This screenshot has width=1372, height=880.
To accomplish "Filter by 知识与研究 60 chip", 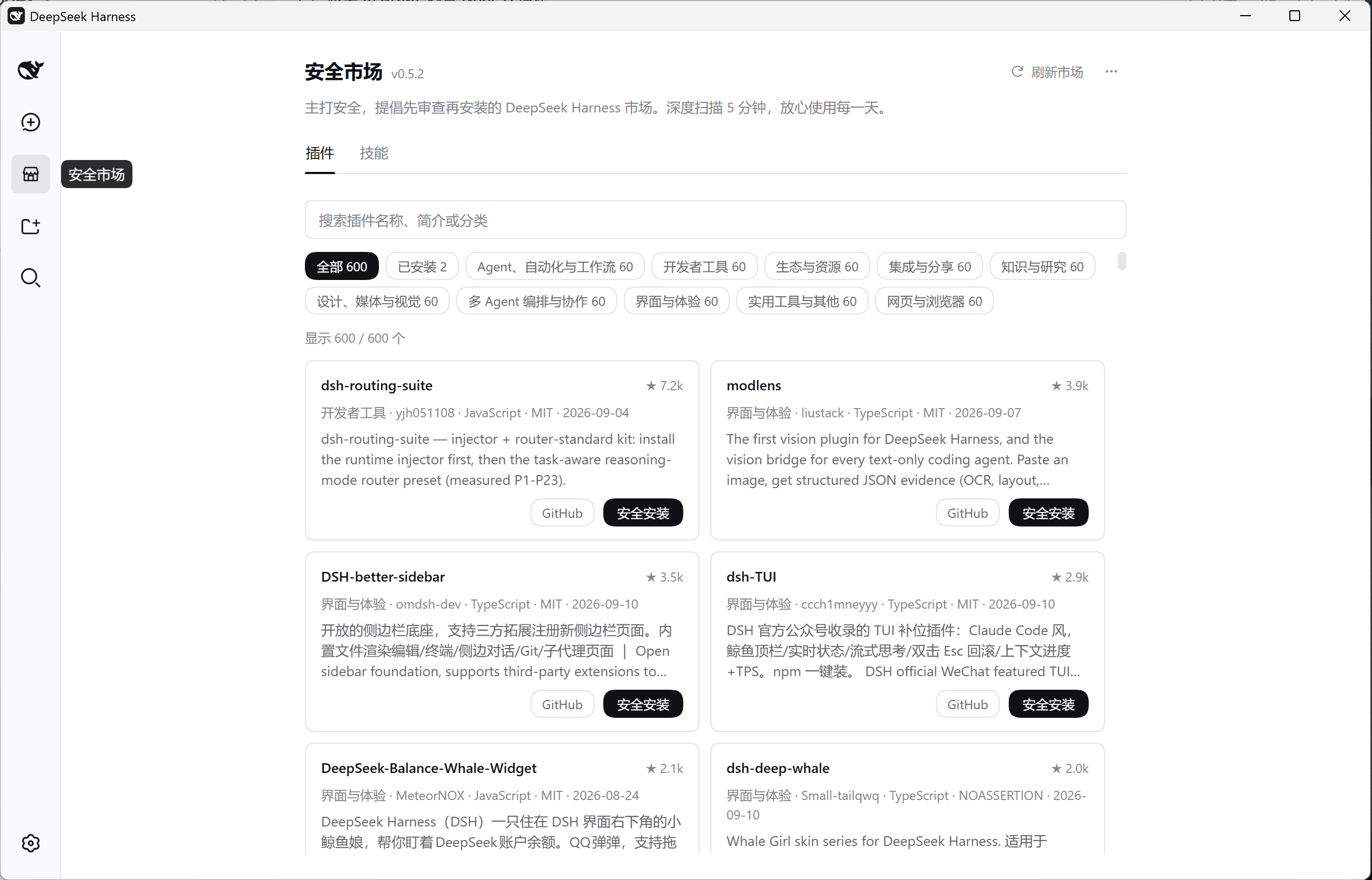I will click(x=1042, y=266).
